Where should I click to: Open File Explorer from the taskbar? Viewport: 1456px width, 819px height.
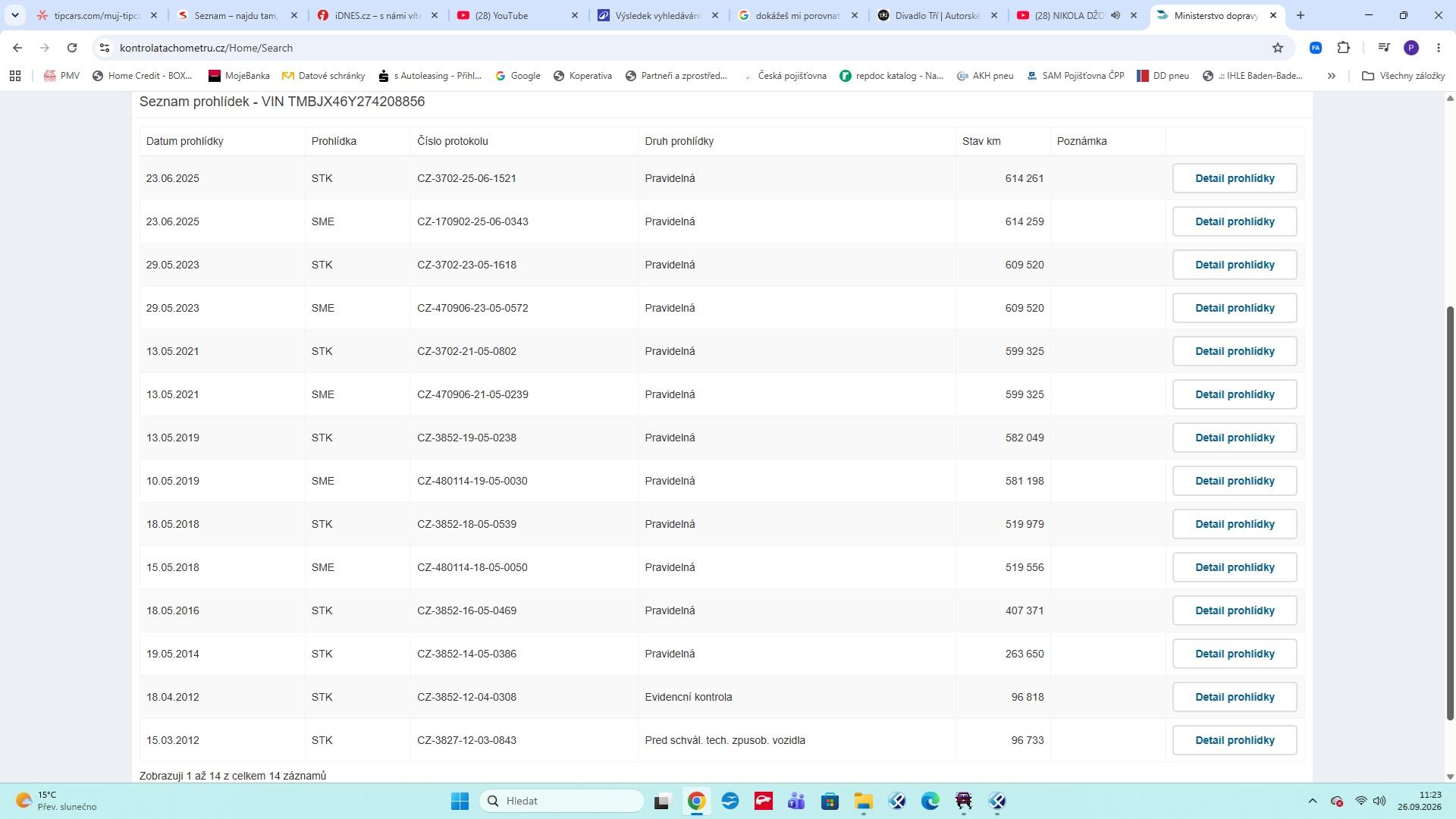tap(864, 801)
